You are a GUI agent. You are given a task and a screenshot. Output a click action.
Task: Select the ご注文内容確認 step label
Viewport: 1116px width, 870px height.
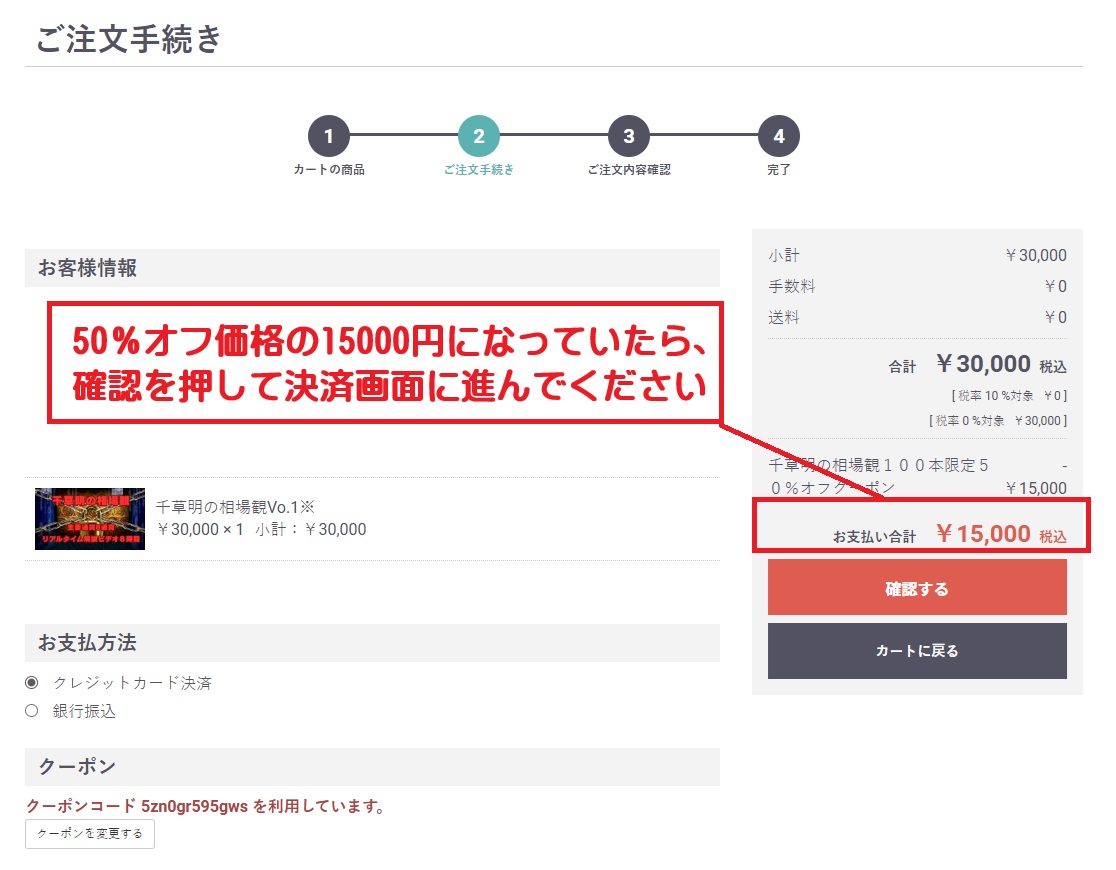629,170
